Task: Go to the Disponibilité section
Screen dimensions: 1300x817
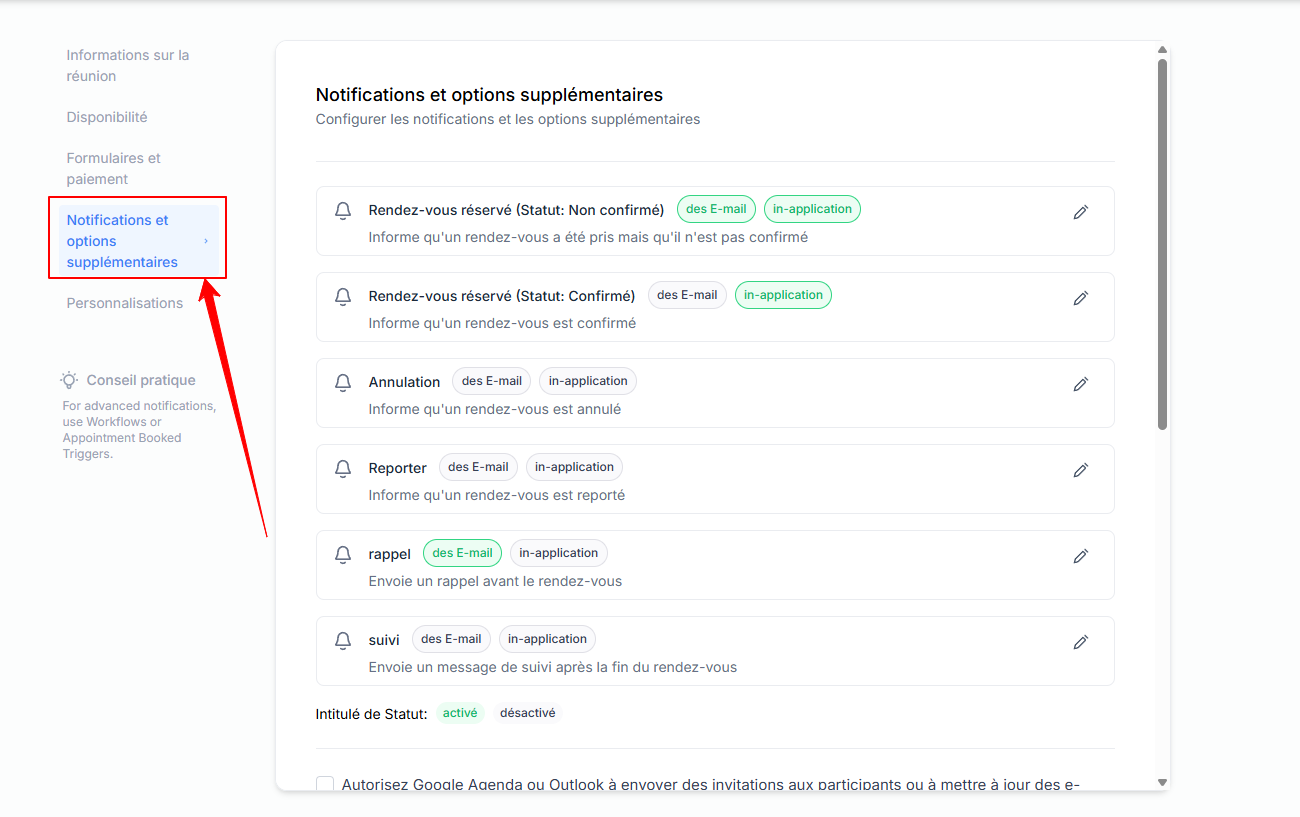Action: [x=107, y=117]
